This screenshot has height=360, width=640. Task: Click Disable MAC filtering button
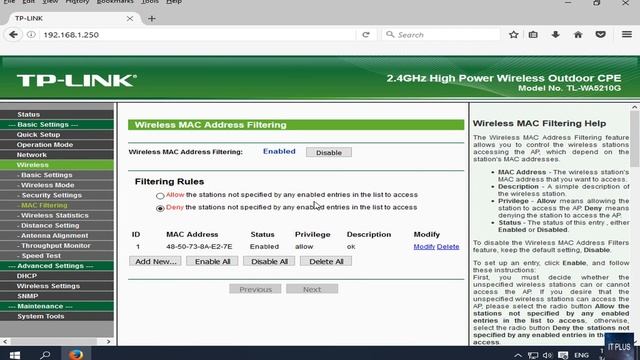click(x=329, y=153)
